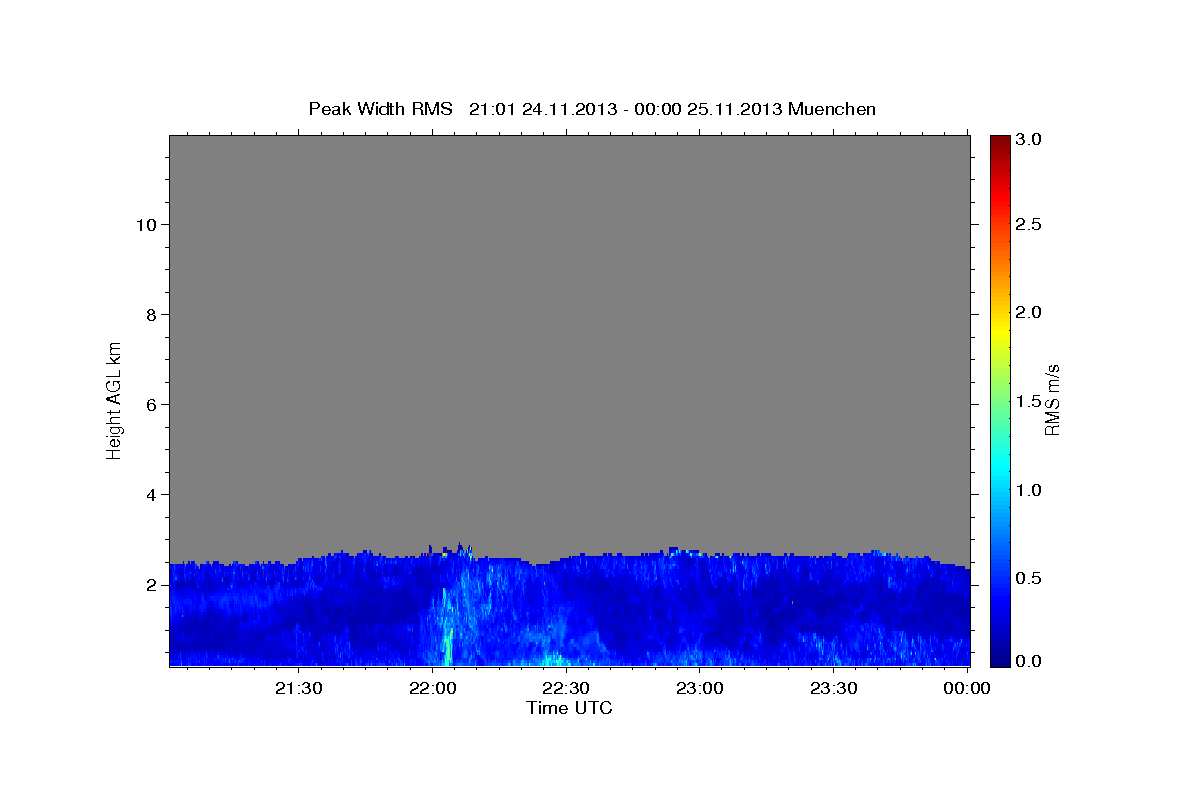1200x800 pixels.
Task: Click the dark red top of colorbar
Action: pyautogui.click(x=999, y=142)
